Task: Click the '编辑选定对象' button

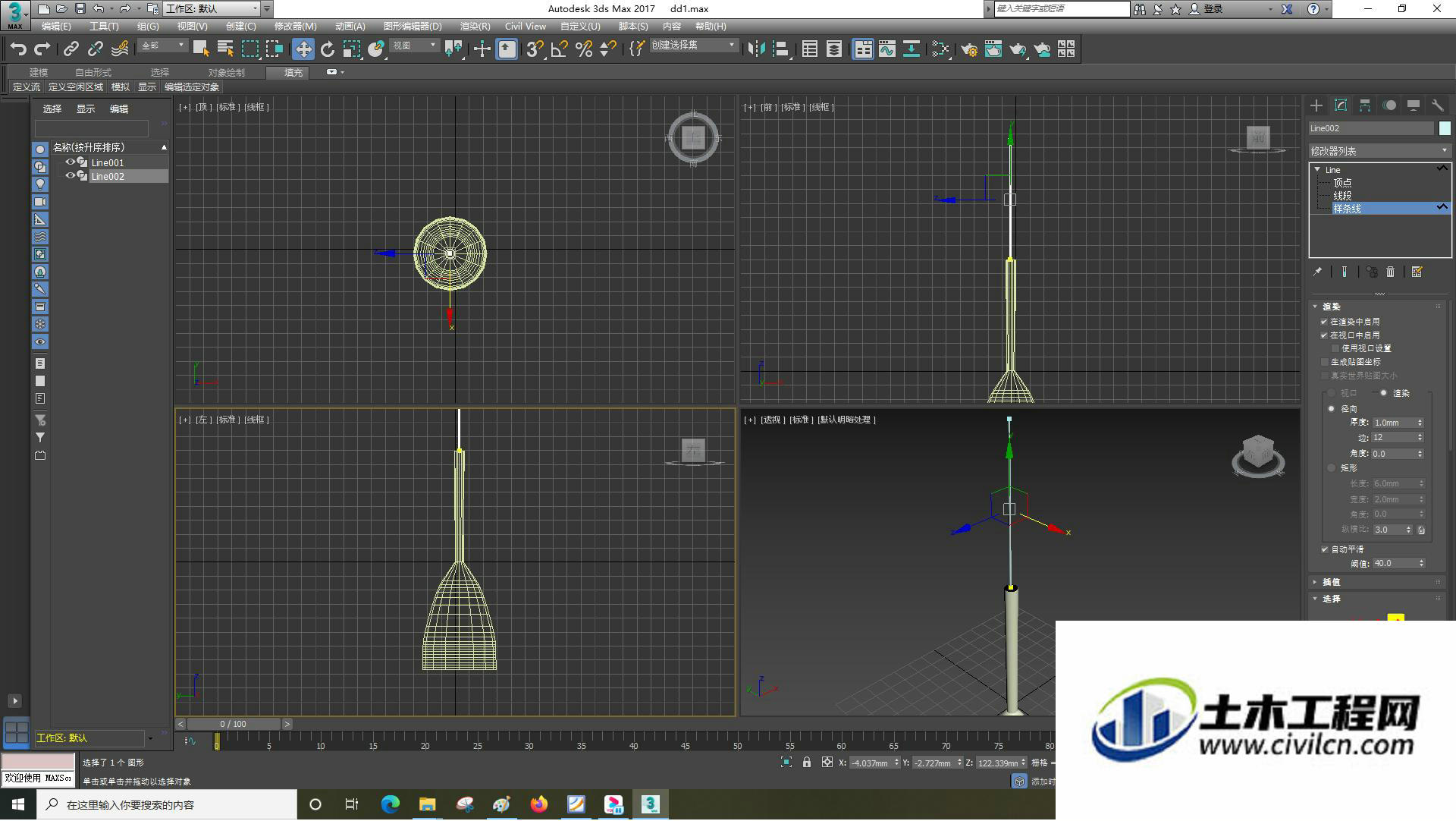Action: (192, 87)
